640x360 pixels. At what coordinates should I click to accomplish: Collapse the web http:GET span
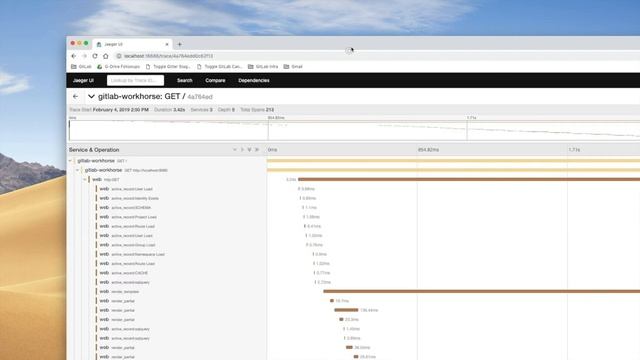point(85,180)
